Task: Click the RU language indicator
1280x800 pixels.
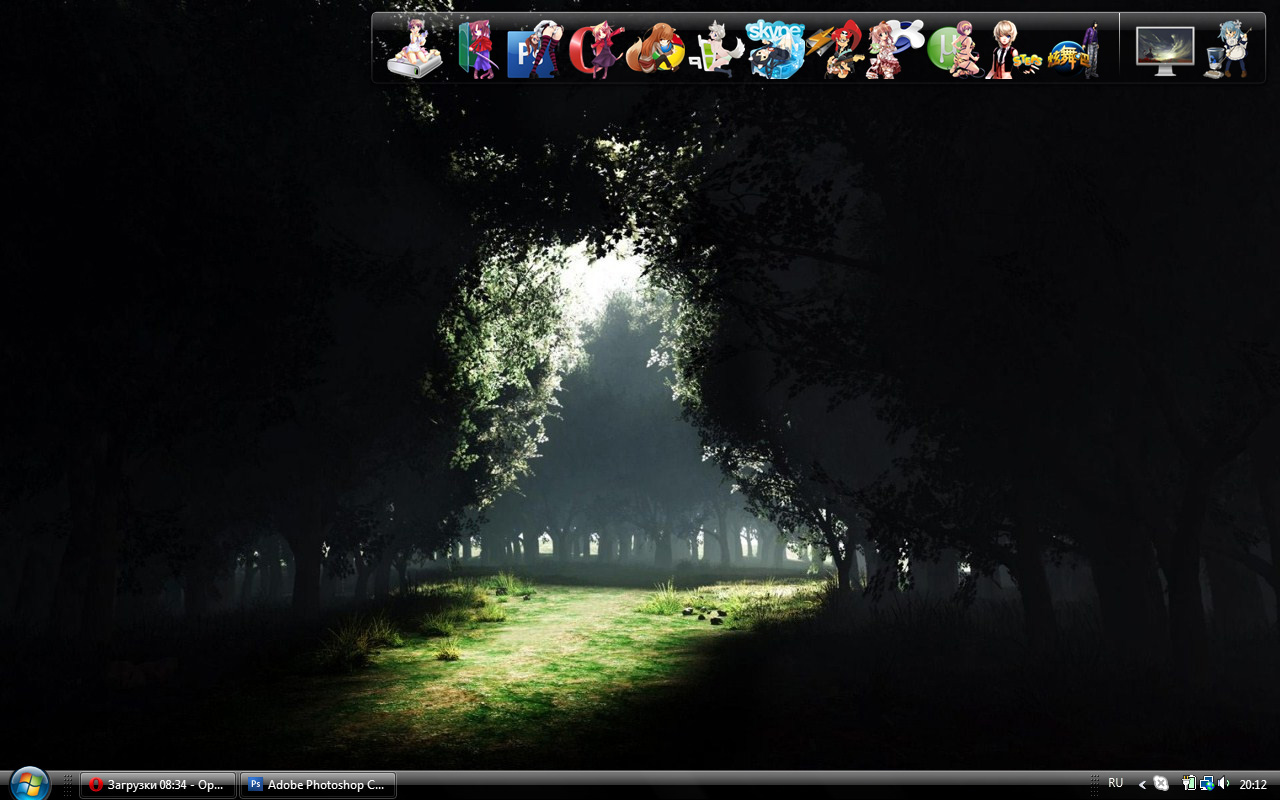Action: (1116, 783)
